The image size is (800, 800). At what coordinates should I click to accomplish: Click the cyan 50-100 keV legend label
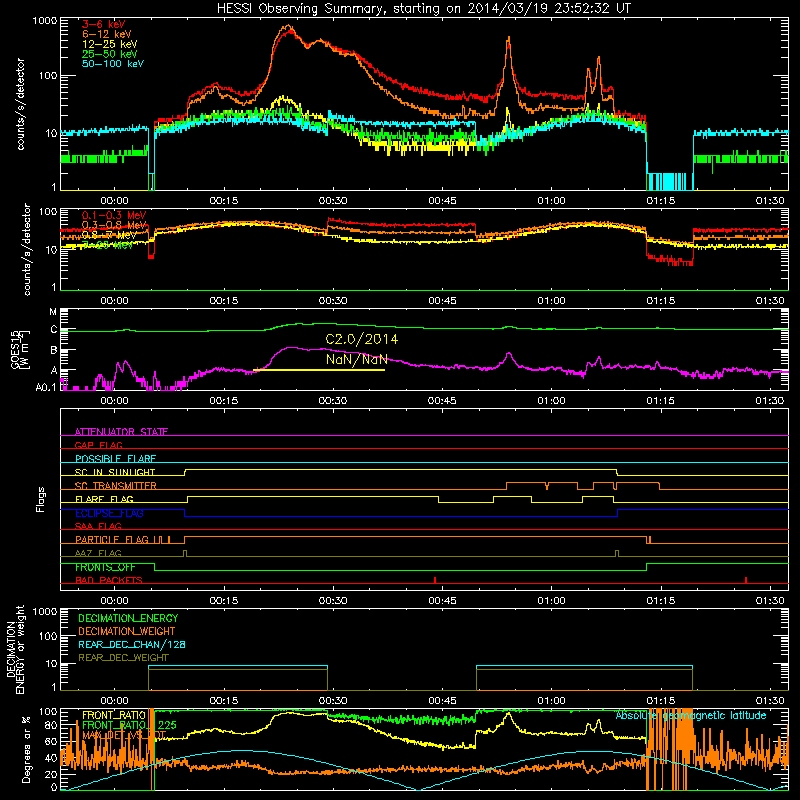pyautogui.click(x=113, y=64)
